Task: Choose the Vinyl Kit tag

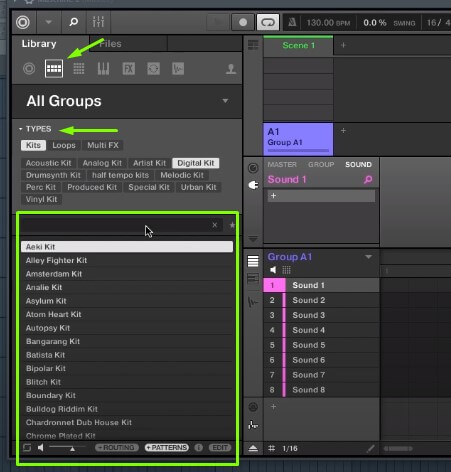Action: pyautogui.click(x=42, y=199)
